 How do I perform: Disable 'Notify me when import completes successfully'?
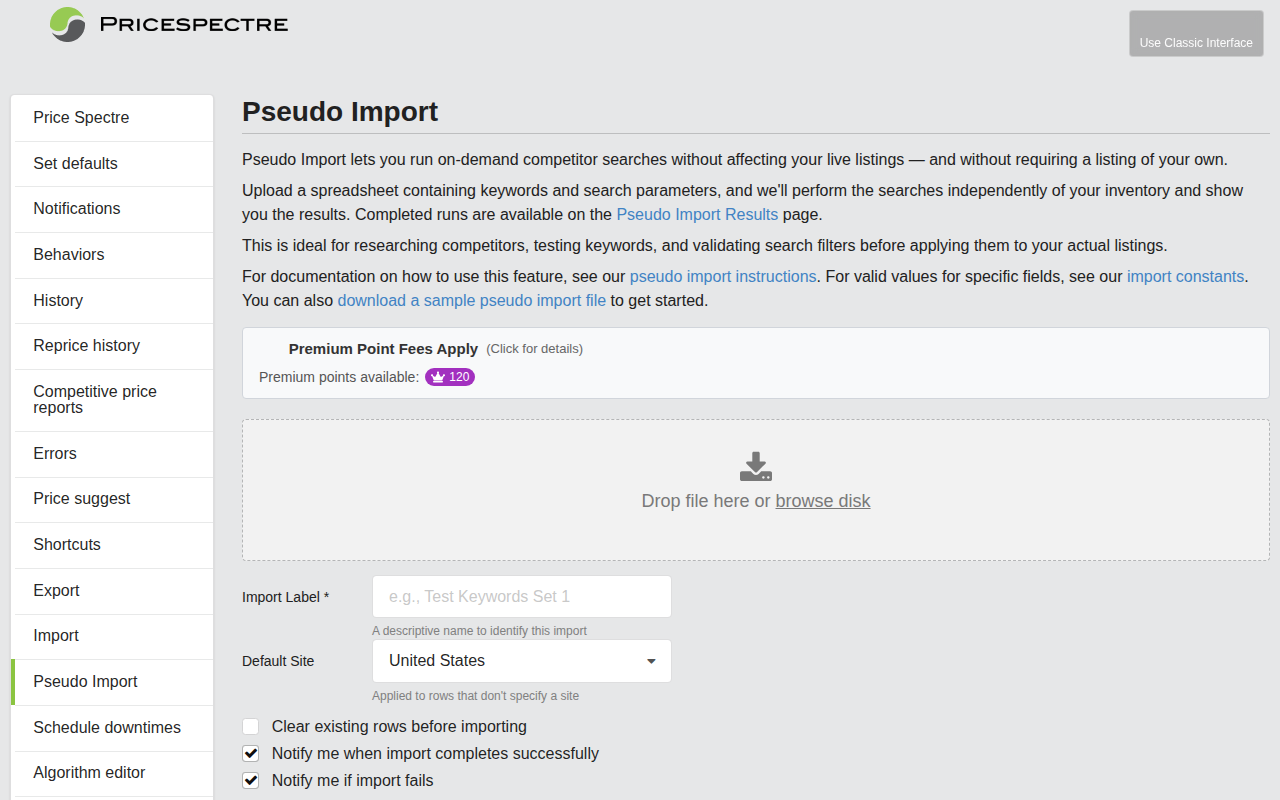pyautogui.click(x=250, y=753)
